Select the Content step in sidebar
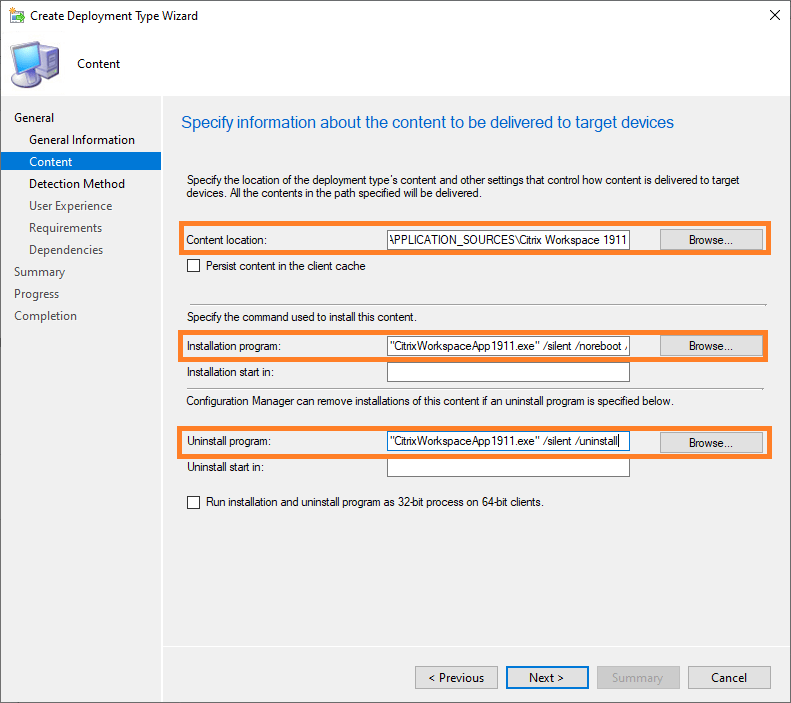The width and height of the screenshot is (791, 703). pyautogui.click(x=81, y=162)
